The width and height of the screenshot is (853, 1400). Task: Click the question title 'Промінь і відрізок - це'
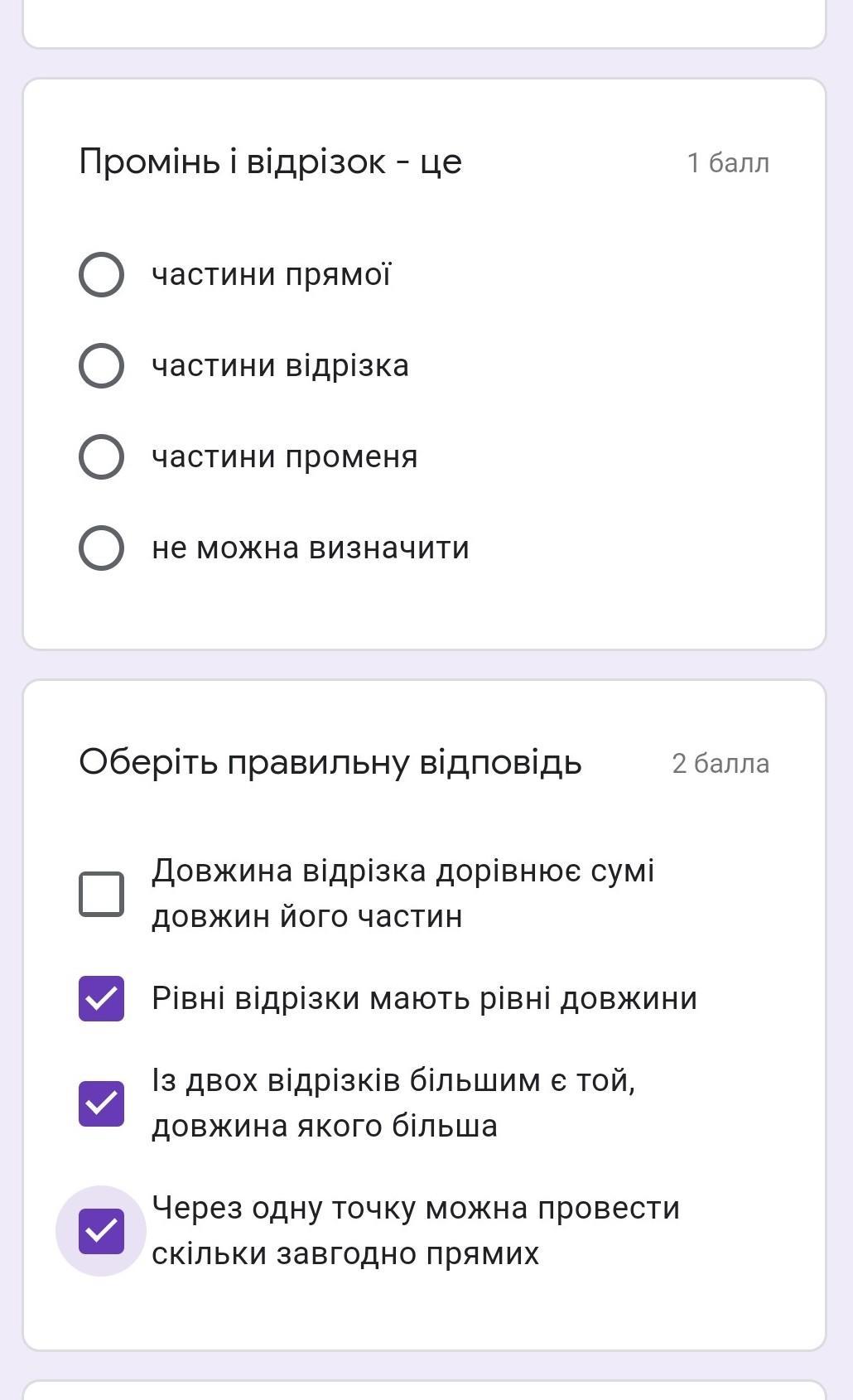270,162
